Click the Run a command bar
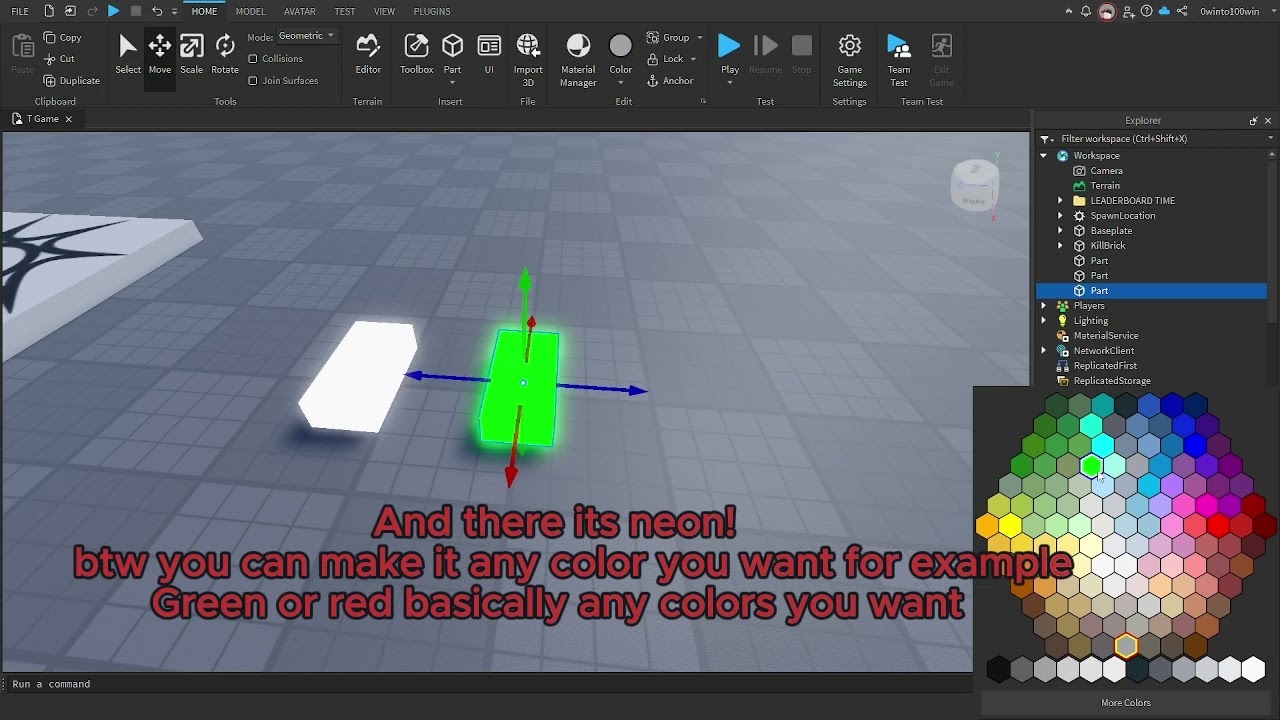Screen dimensions: 1280x720 [486, 684]
